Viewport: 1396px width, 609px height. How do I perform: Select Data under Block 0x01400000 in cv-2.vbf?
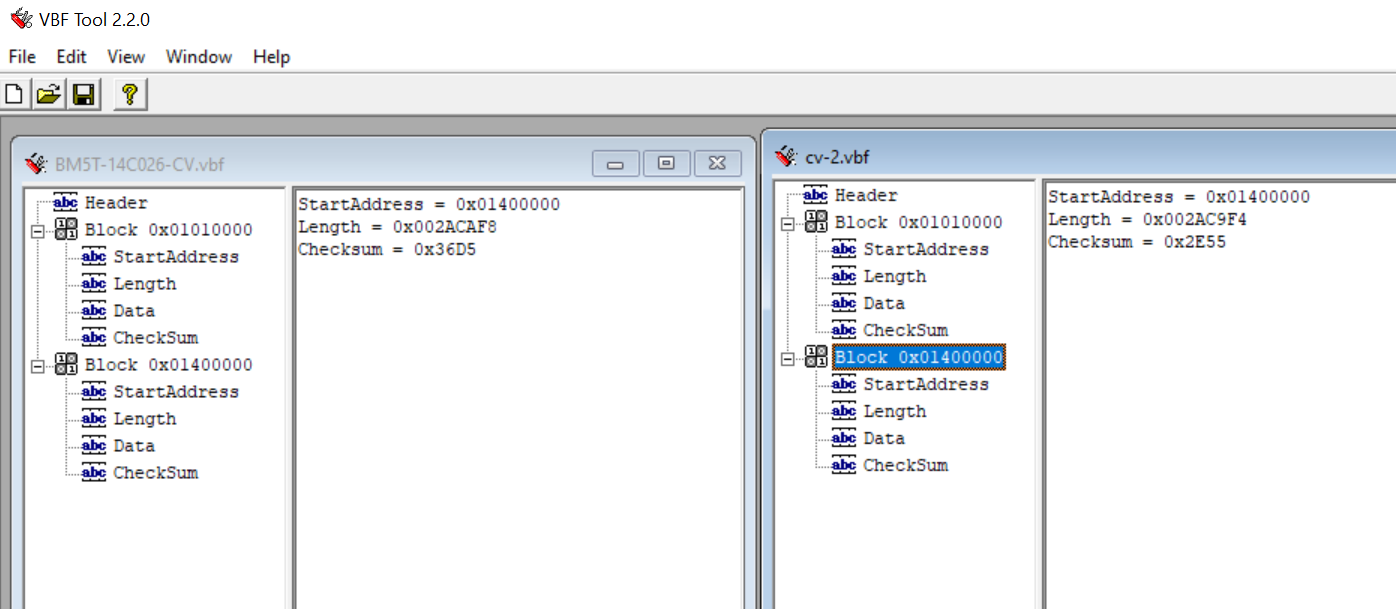click(x=884, y=438)
